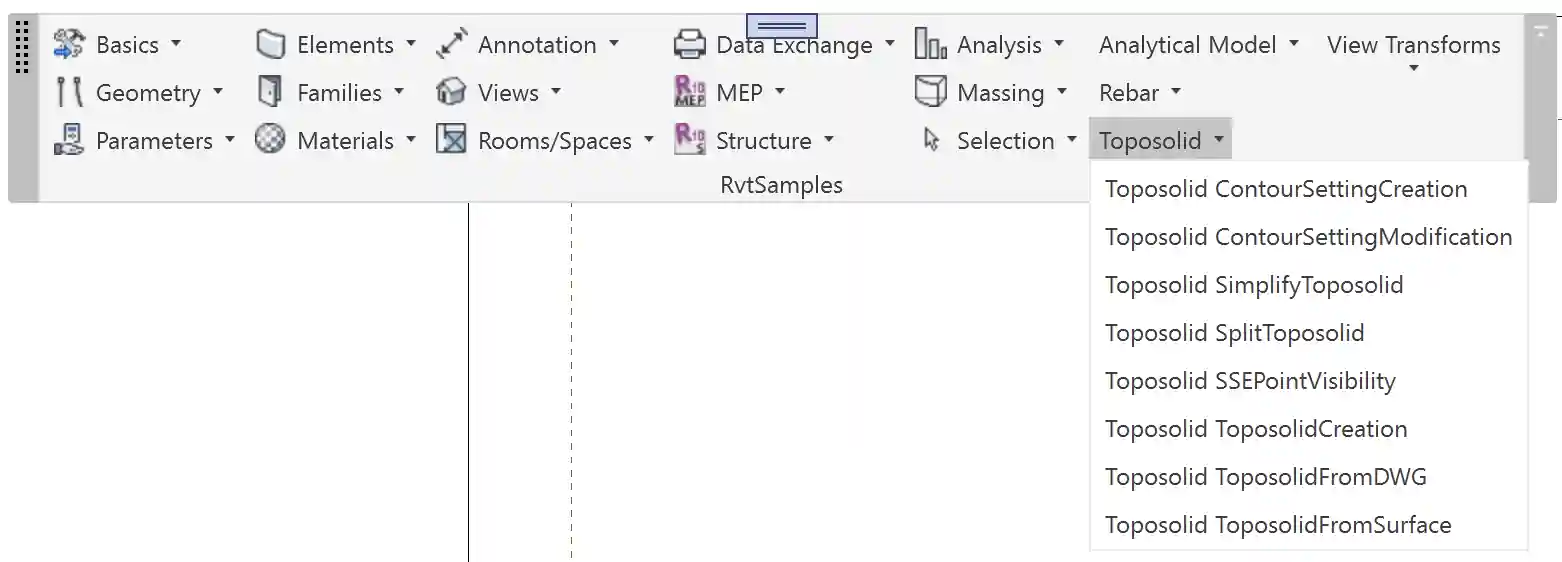Viewport: 1562px width, 562px height.
Task: Click the MEP ribbon icon
Action: coord(690,93)
